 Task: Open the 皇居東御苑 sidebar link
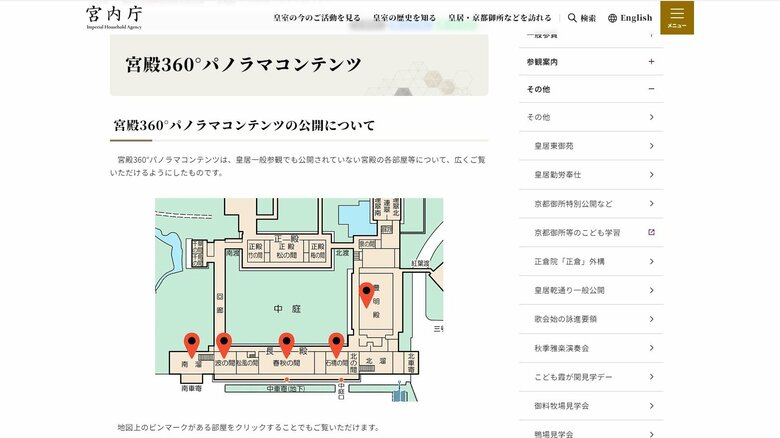click(x=554, y=146)
